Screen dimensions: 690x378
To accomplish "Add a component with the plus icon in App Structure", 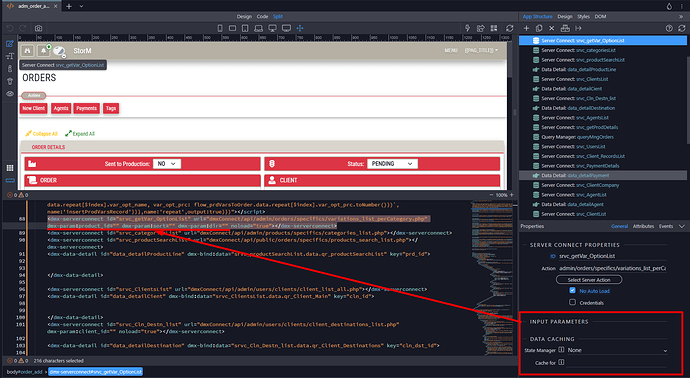I will tap(526, 28).
